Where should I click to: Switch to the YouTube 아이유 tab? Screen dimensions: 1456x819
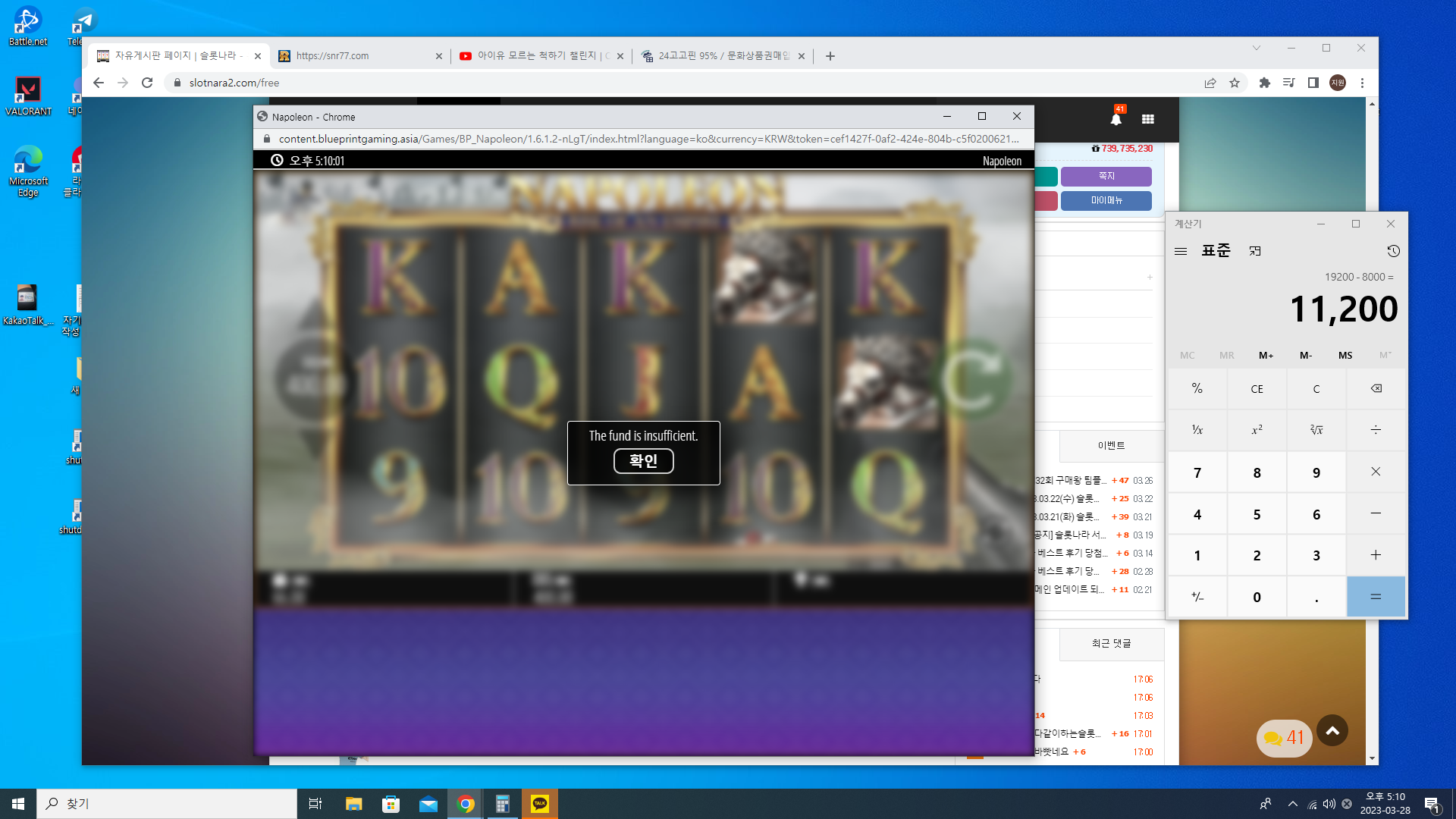pyautogui.click(x=541, y=56)
